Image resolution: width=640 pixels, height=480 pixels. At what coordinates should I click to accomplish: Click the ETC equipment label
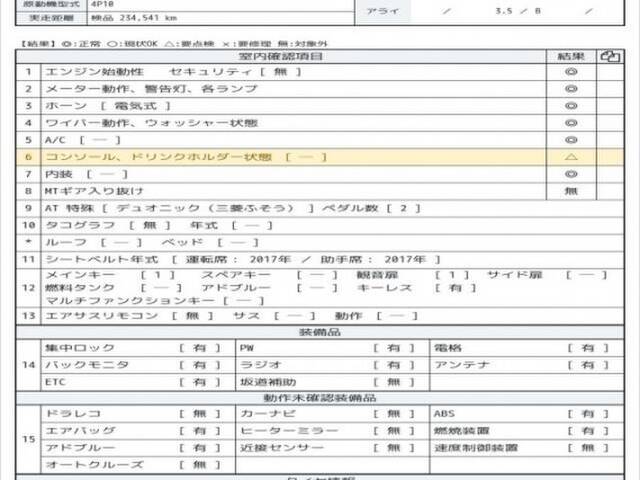pyautogui.click(x=55, y=382)
